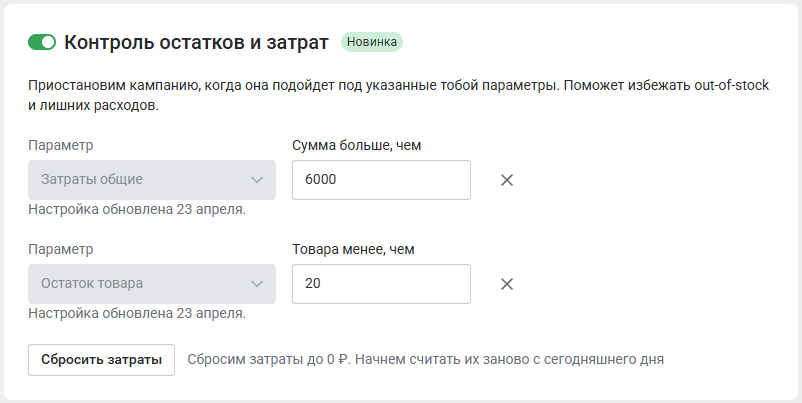Click the "Сбросим затраты до 0 ₽" hint text
The width and height of the screenshot is (802, 403).
[x=425, y=359]
